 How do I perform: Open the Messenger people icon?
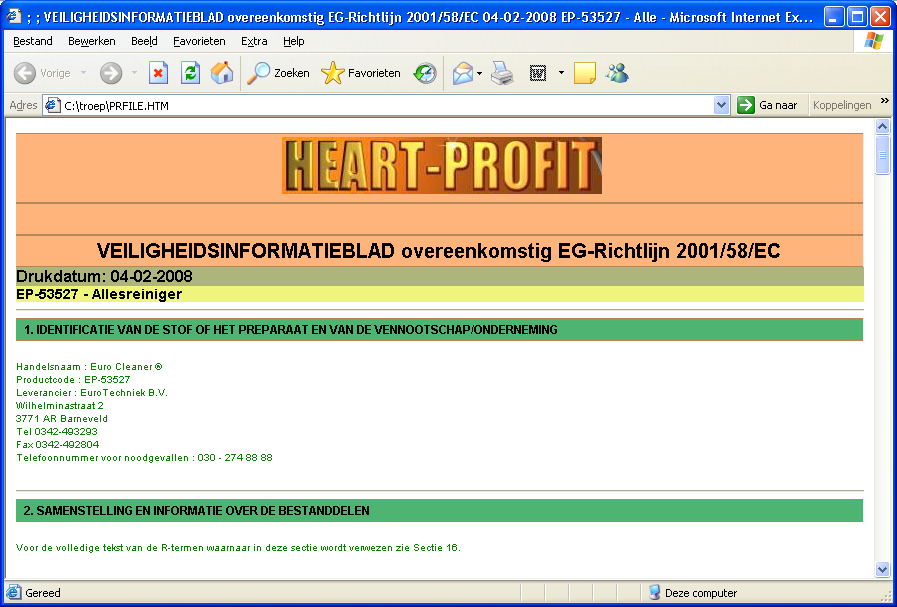tap(618, 73)
